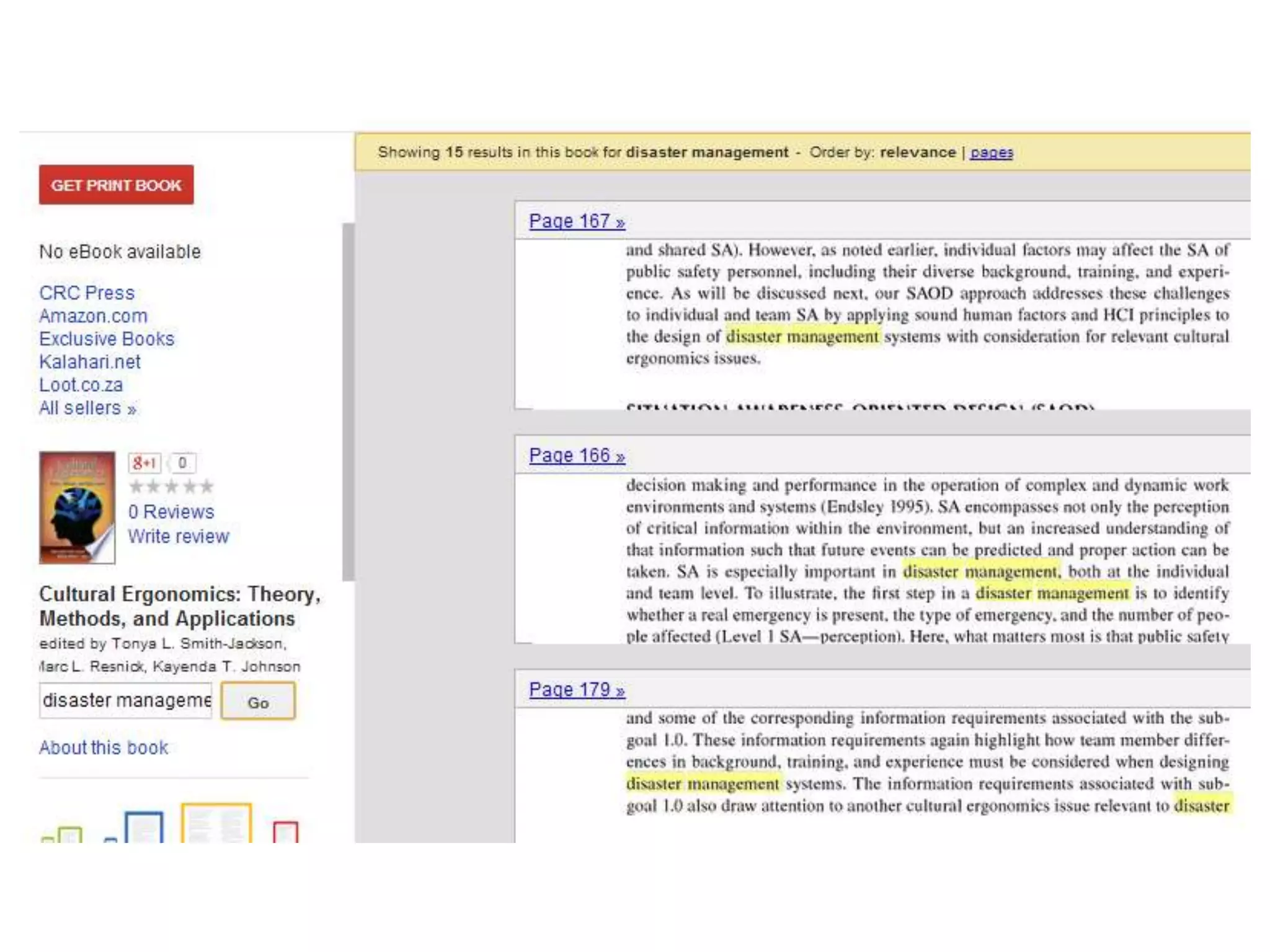The height and width of the screenshot is (952, 1270).
Task: Expand All sellers list
Action: pyautogui.click(x=87, y=408)
